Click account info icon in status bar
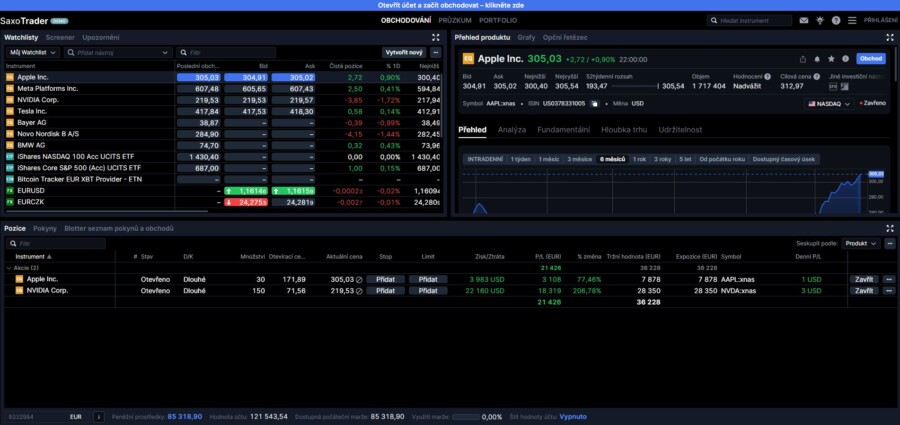This screenshot has width=900, height=425. [x=98, y=417]
